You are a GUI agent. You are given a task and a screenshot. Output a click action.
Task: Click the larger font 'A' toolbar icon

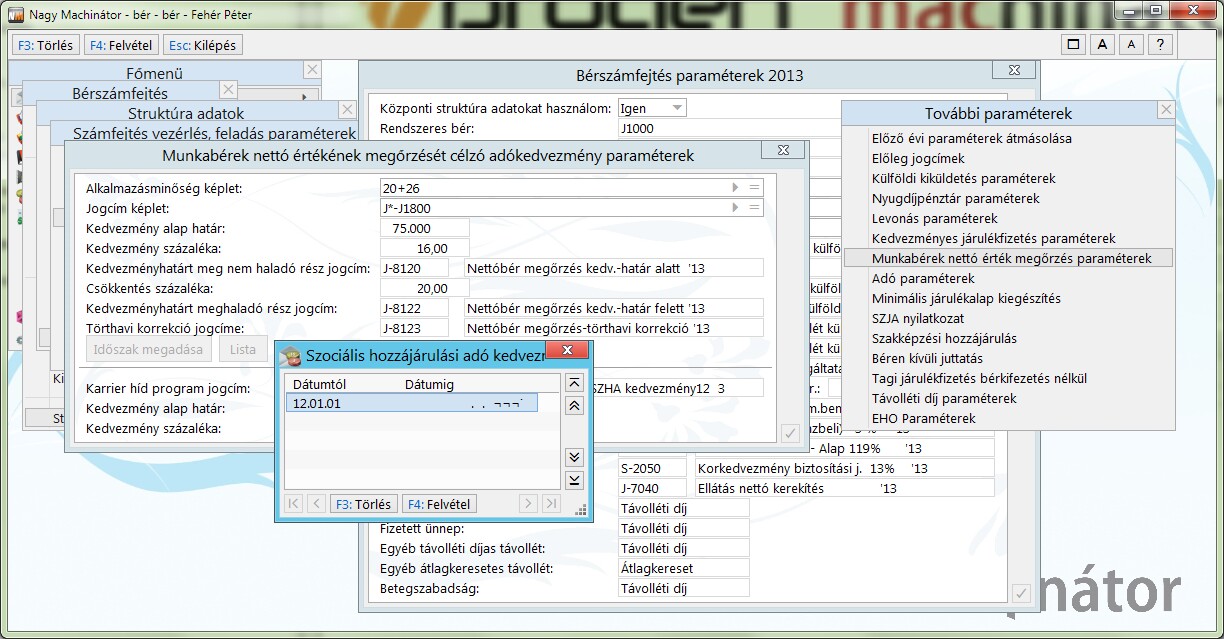(1102, 45)
